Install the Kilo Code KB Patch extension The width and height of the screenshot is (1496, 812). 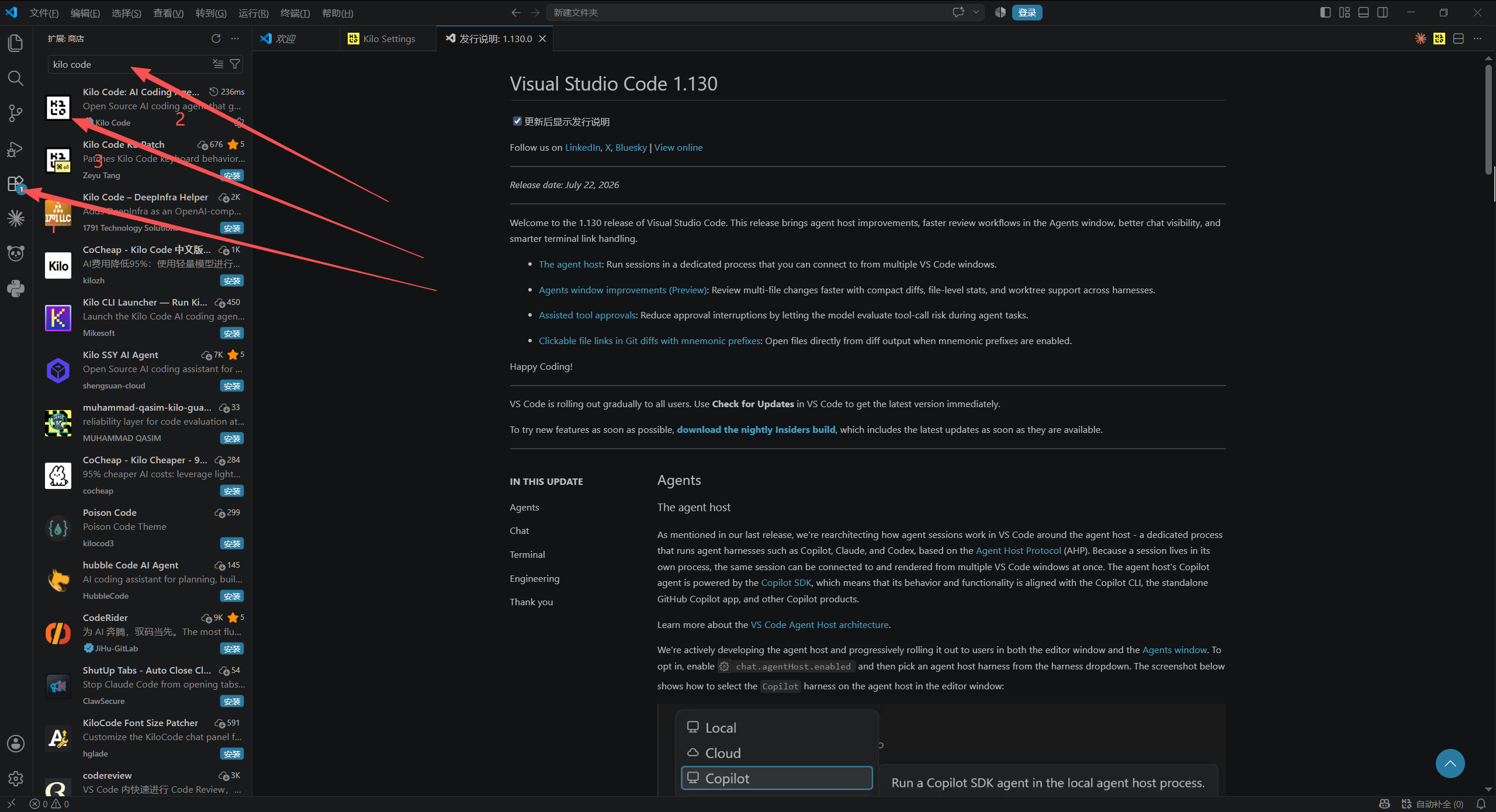click(x=232, y=175)
